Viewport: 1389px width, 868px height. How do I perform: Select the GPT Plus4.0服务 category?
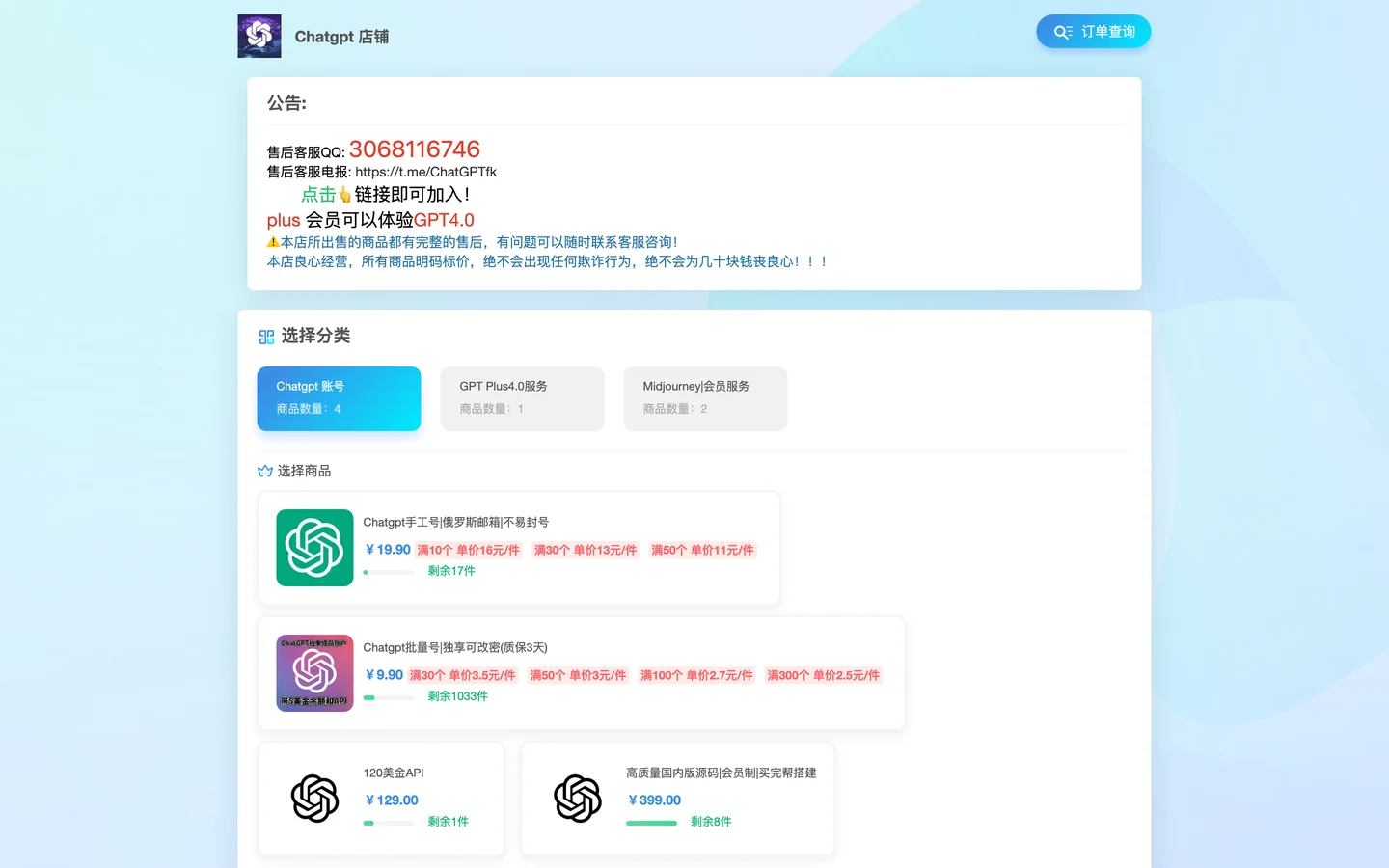(522, 398)
